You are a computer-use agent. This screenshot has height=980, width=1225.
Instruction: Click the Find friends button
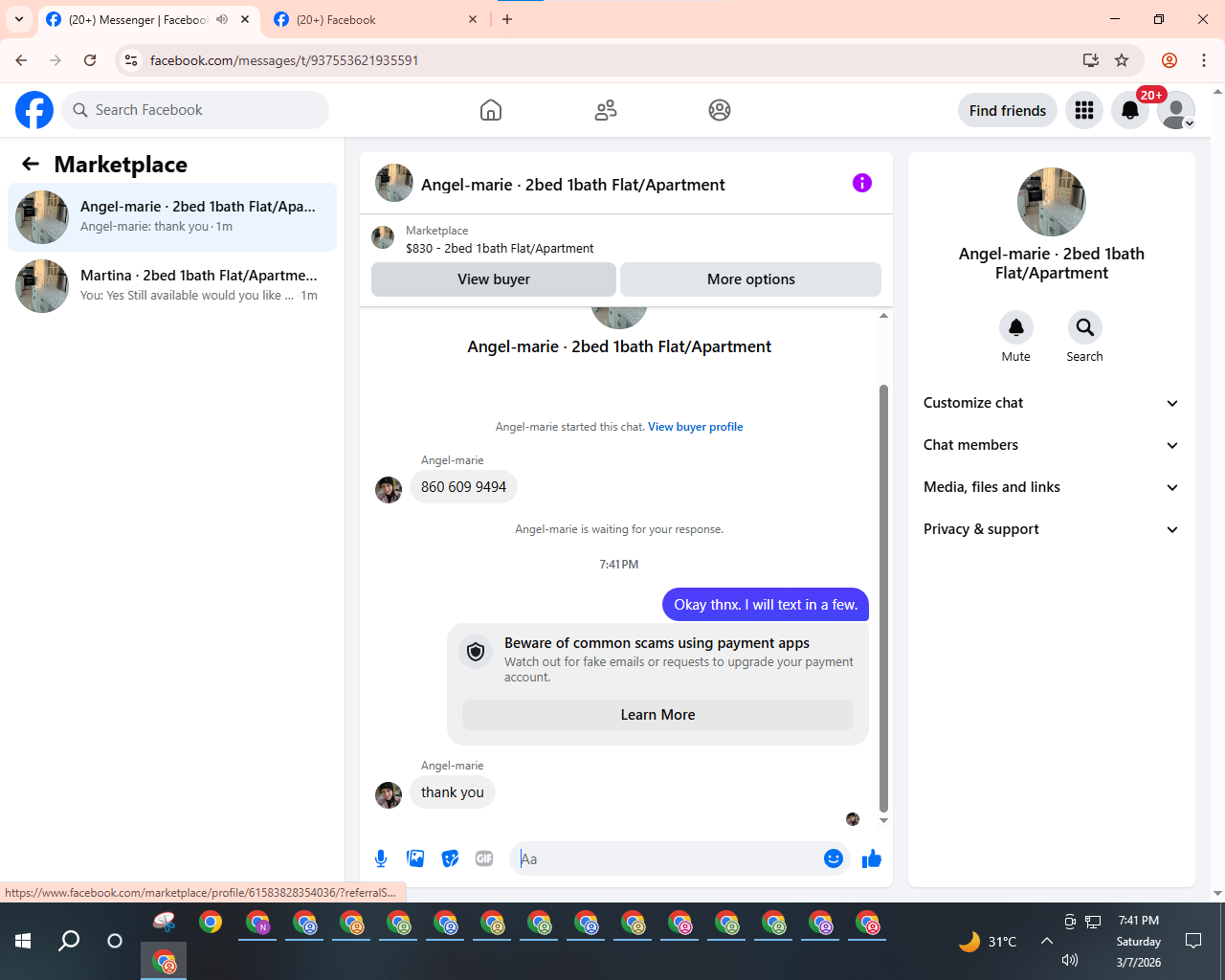pyautogui.click(x=1008, y=110)
